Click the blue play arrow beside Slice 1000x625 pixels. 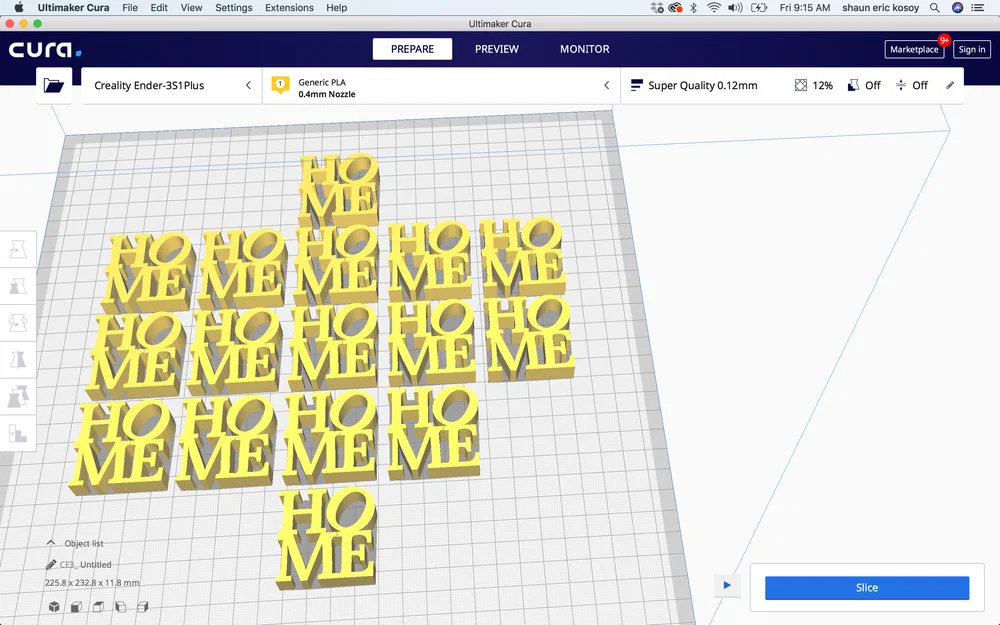click(726, 585)
